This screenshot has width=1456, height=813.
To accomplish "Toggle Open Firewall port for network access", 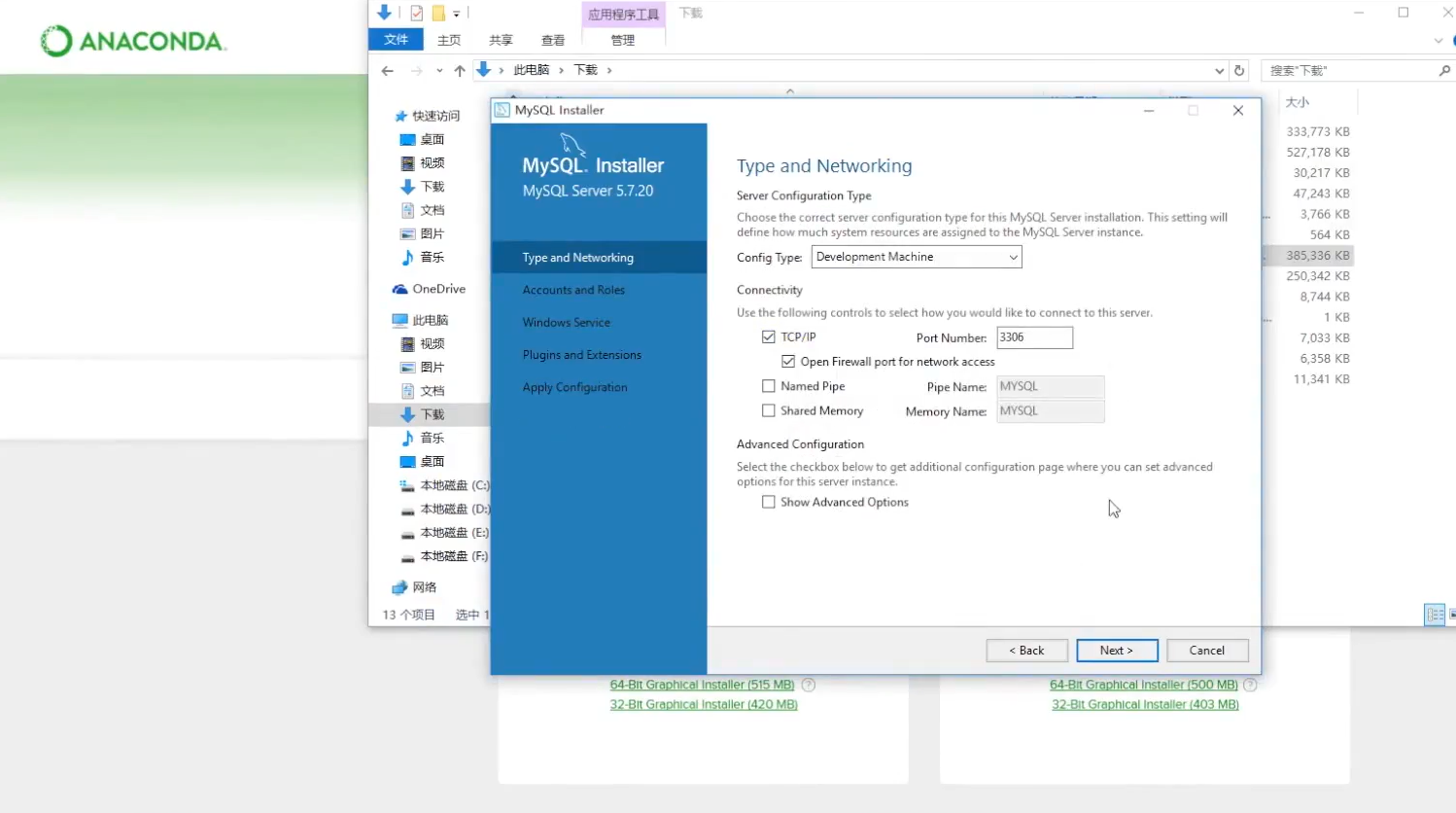I will pyautogui.click(x=788, y=362).
